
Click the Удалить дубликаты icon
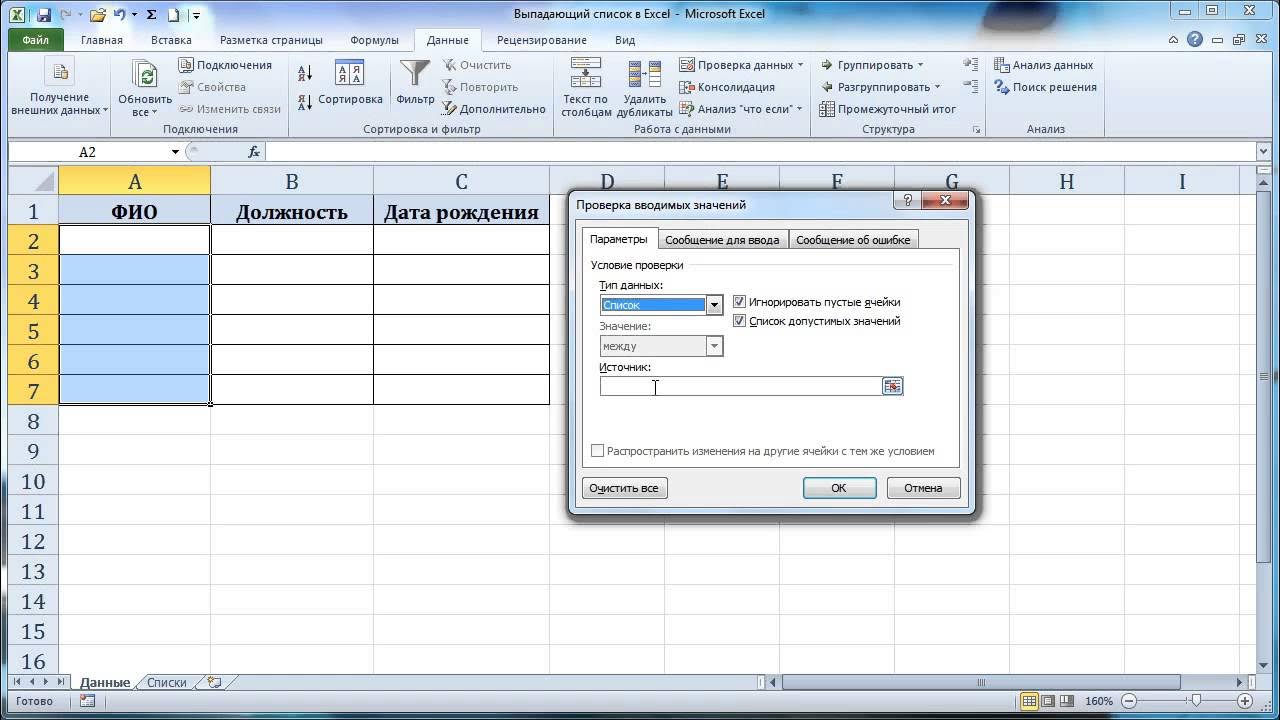point(645,75)
